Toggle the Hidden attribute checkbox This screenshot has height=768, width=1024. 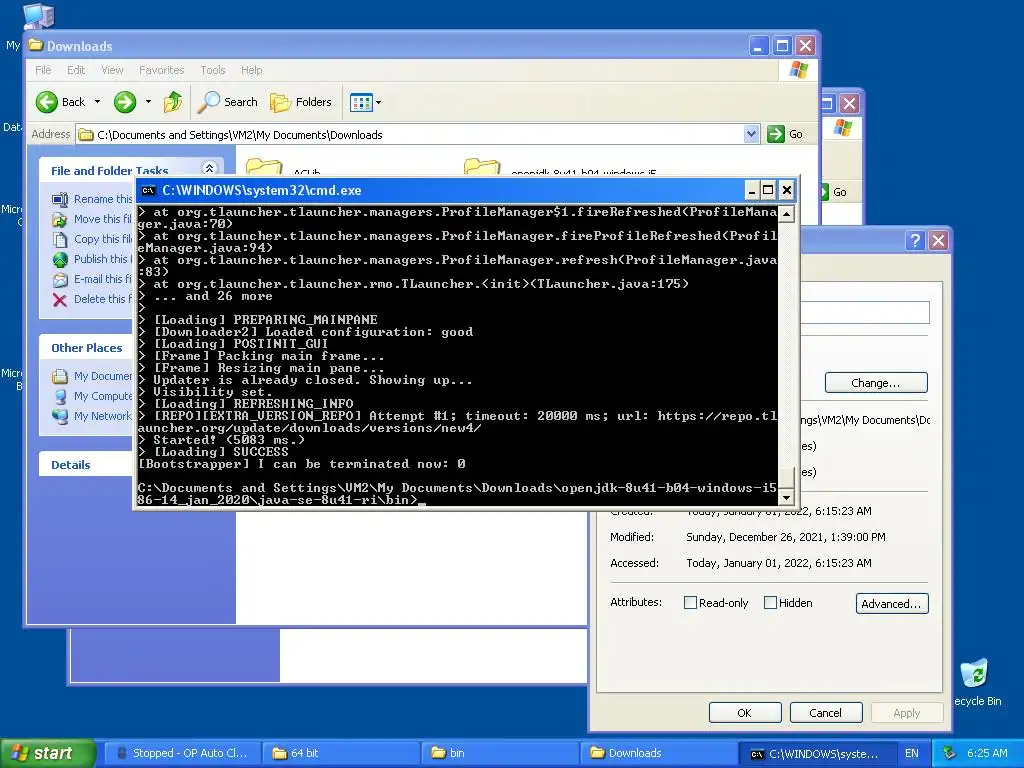pyautogui.click(x=770, y=603)
